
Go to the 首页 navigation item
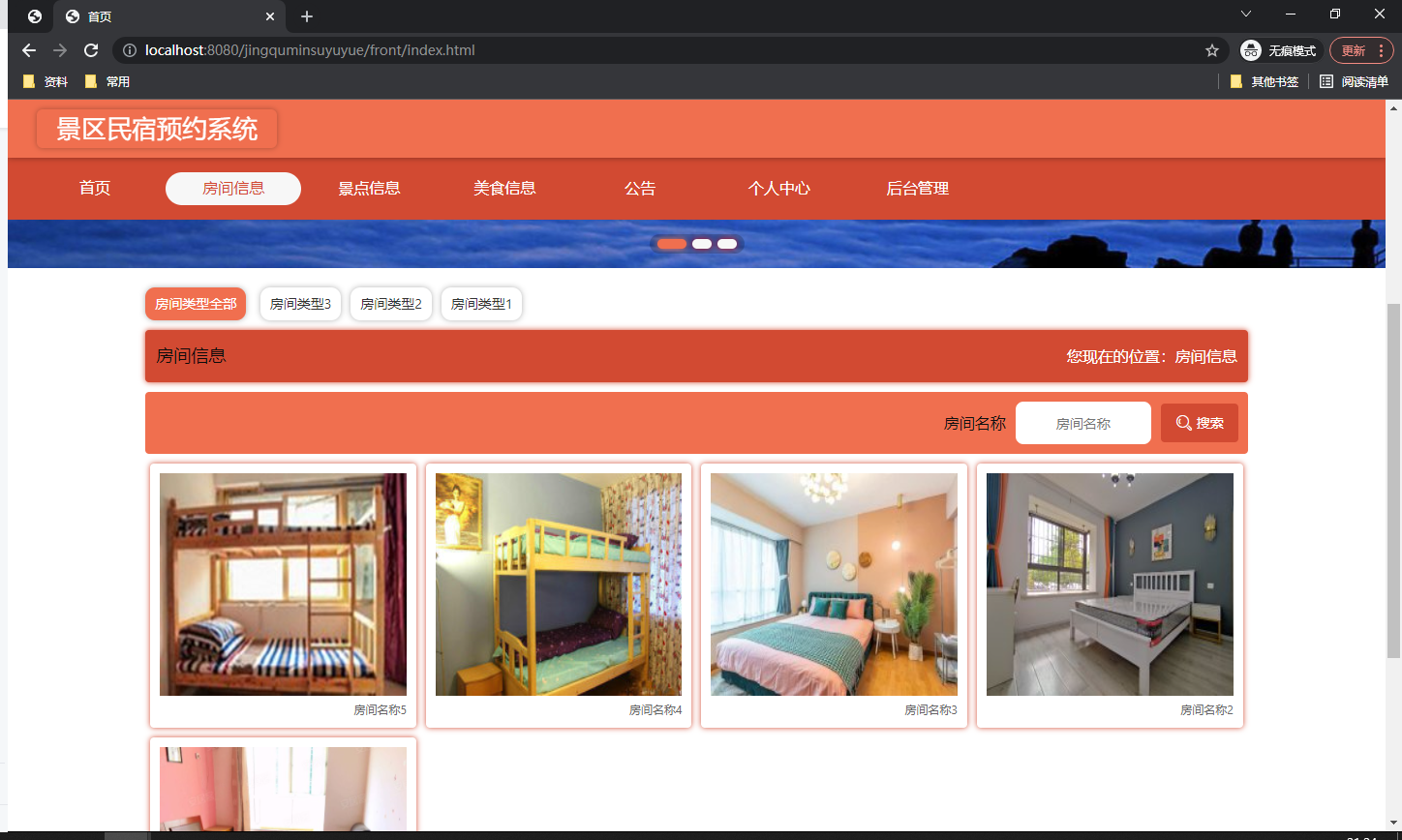(95, 189)
